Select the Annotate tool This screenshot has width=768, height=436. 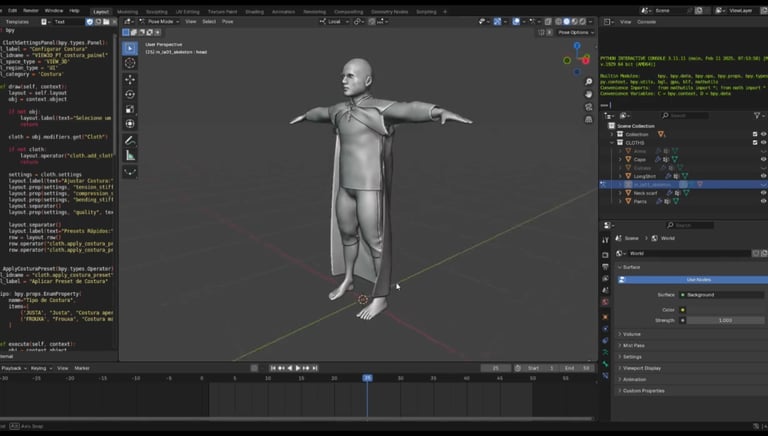pos(130,141)
